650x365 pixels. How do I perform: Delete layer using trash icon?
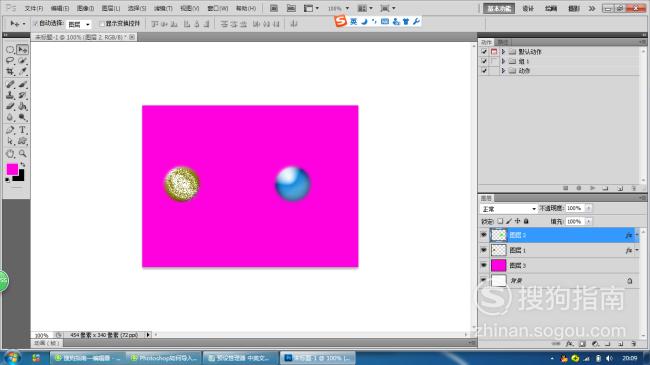[633, 344]
